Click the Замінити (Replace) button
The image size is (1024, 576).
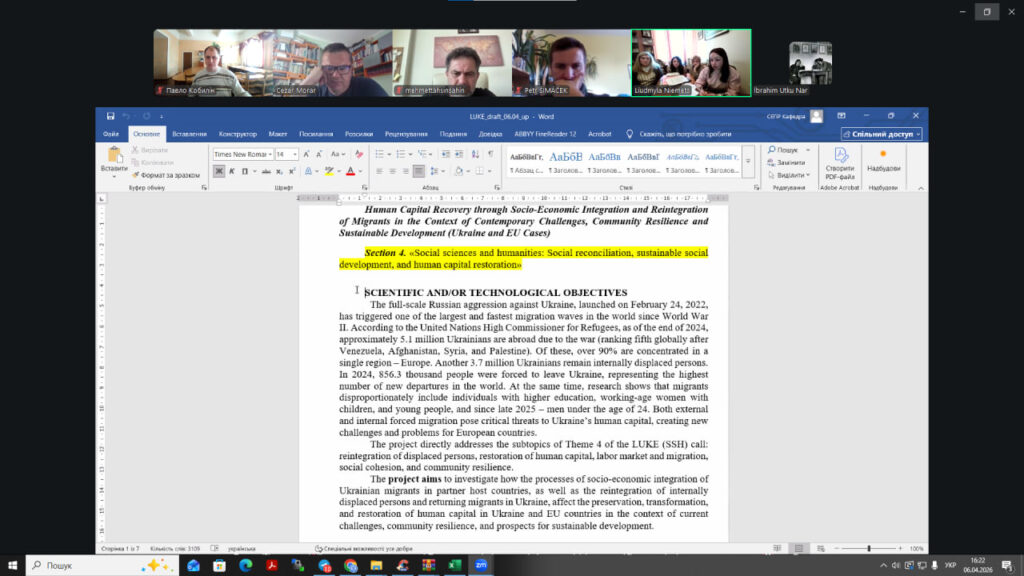[x=789, y=162]
